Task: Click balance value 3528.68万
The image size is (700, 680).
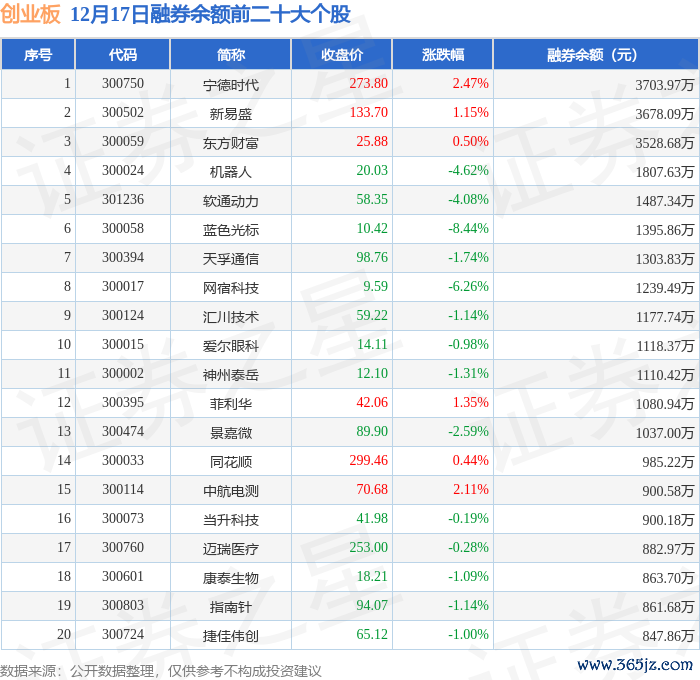Action: (x=665, y=143)
